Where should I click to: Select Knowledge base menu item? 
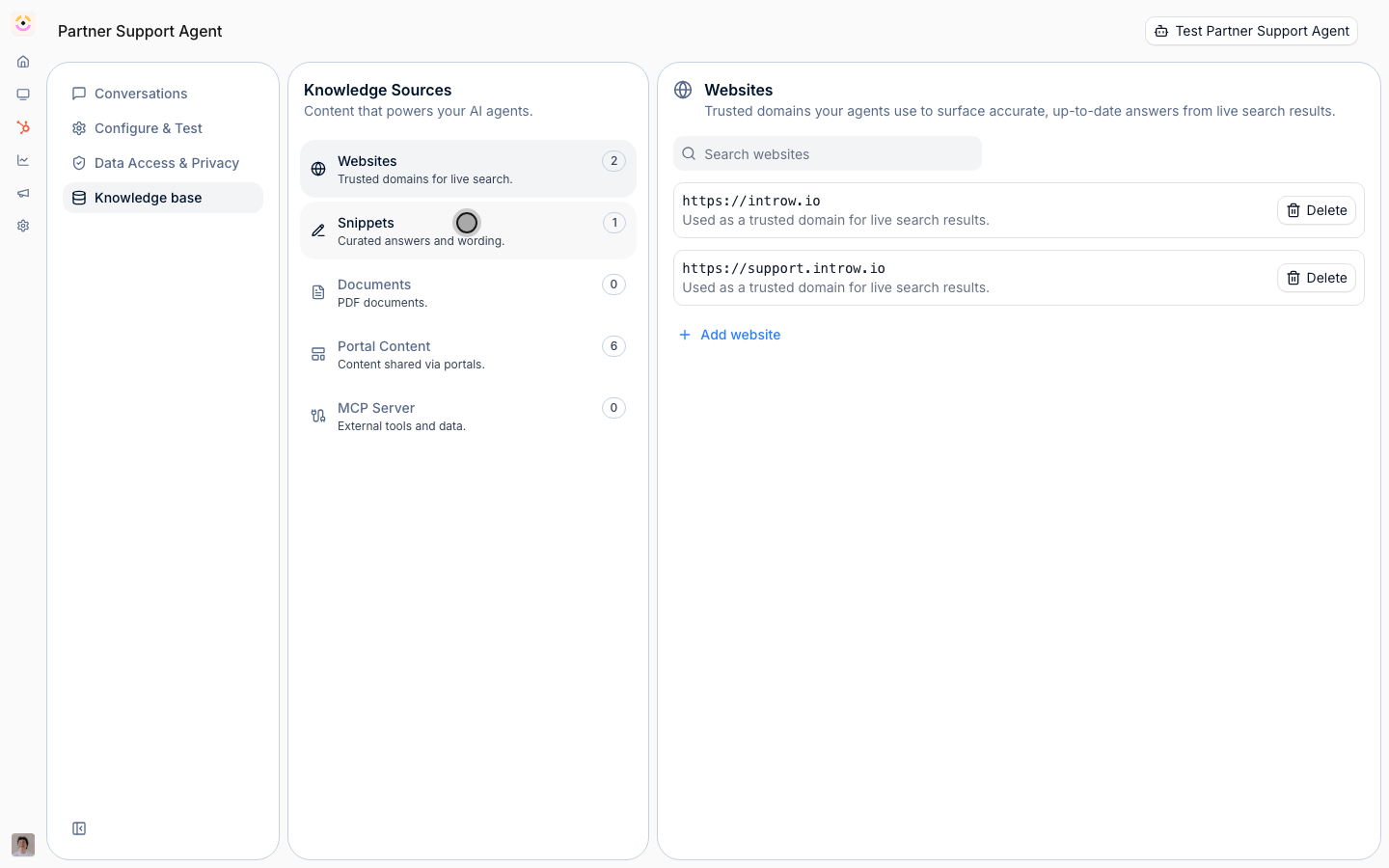pyautogui.click(x=163, y=198)
